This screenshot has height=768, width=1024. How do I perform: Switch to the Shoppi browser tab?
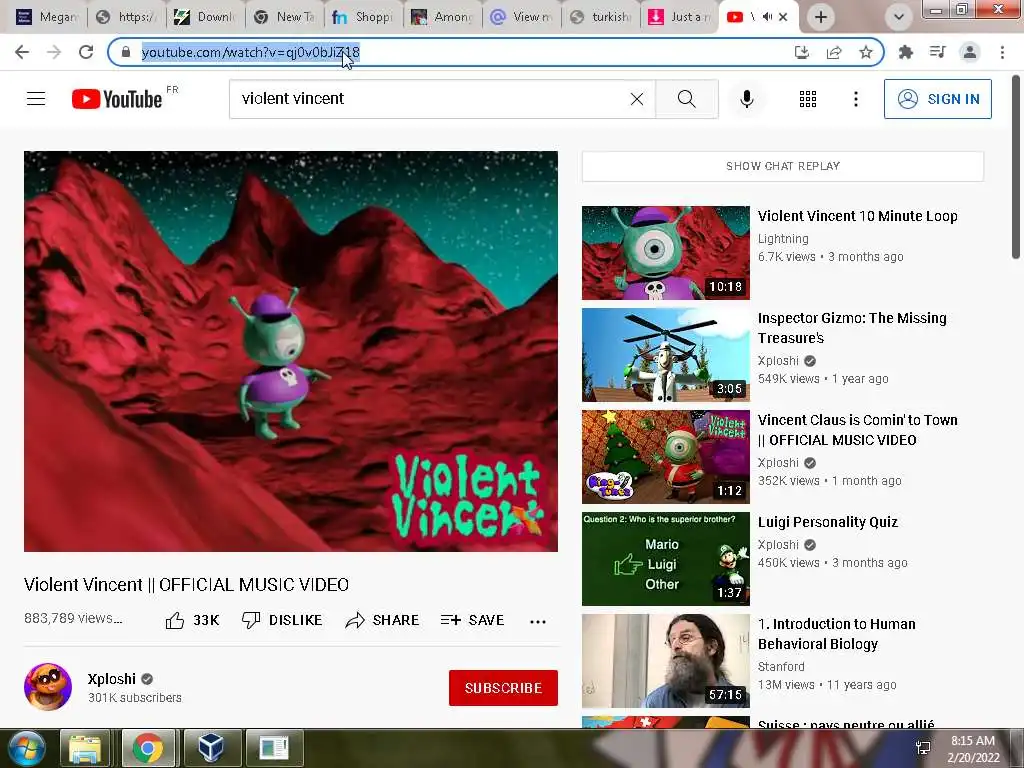[x=363, y=17]
